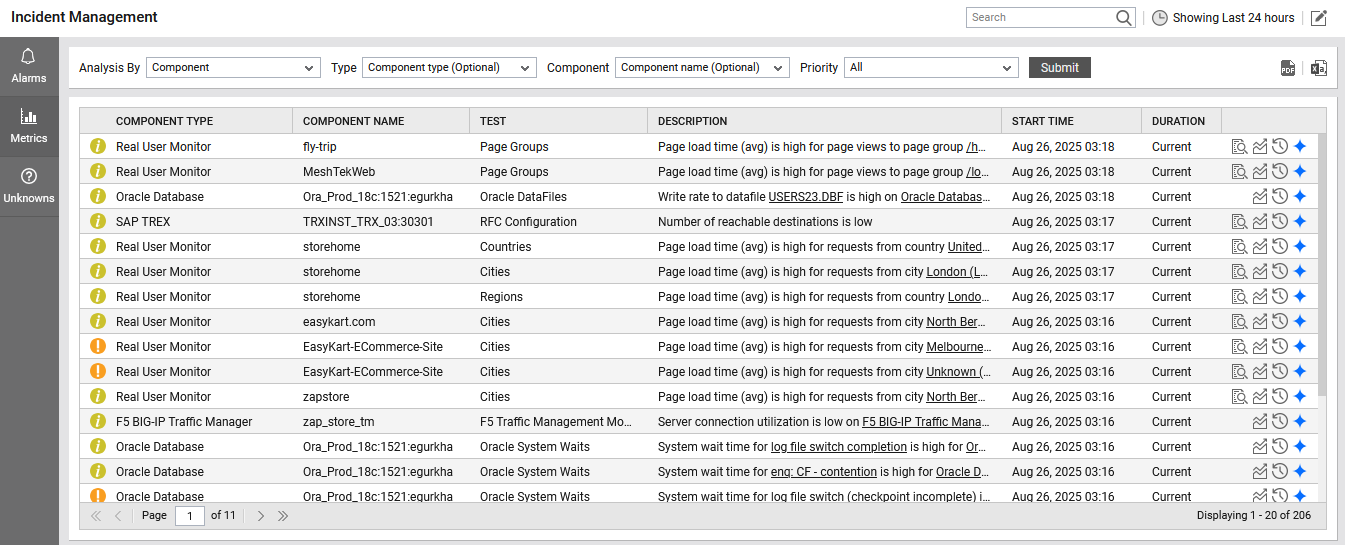Click the edit pencil icon at top right

pyautogui.click(x=1319, y=18)
